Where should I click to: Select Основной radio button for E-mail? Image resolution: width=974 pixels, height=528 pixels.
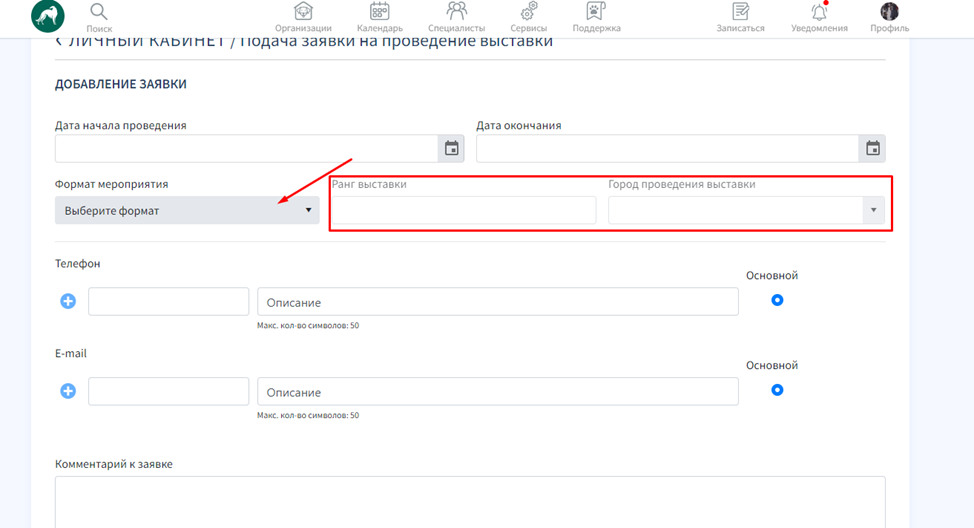click(777, 390)
